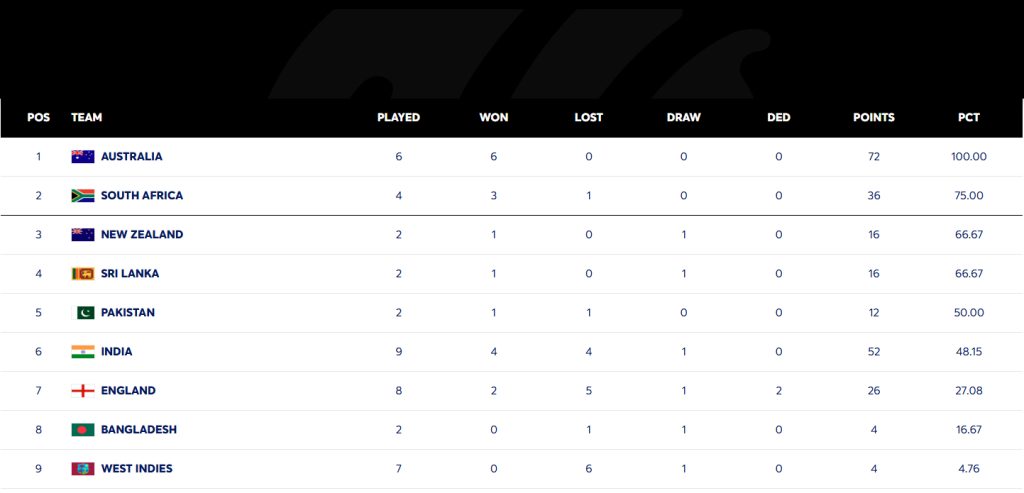The image size is (1024, 493).
Task: Click the Australia flag icon
Action: click(83, 157)
